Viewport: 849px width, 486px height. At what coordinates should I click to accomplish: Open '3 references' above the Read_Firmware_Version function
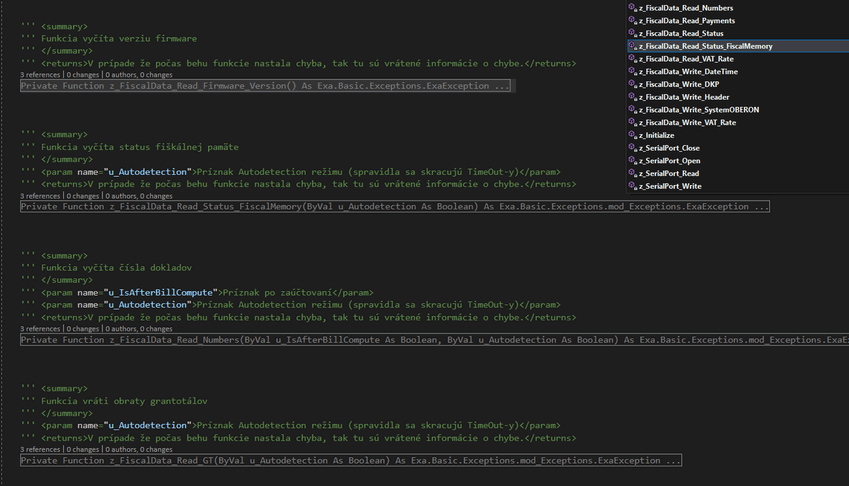click(41, 75)
